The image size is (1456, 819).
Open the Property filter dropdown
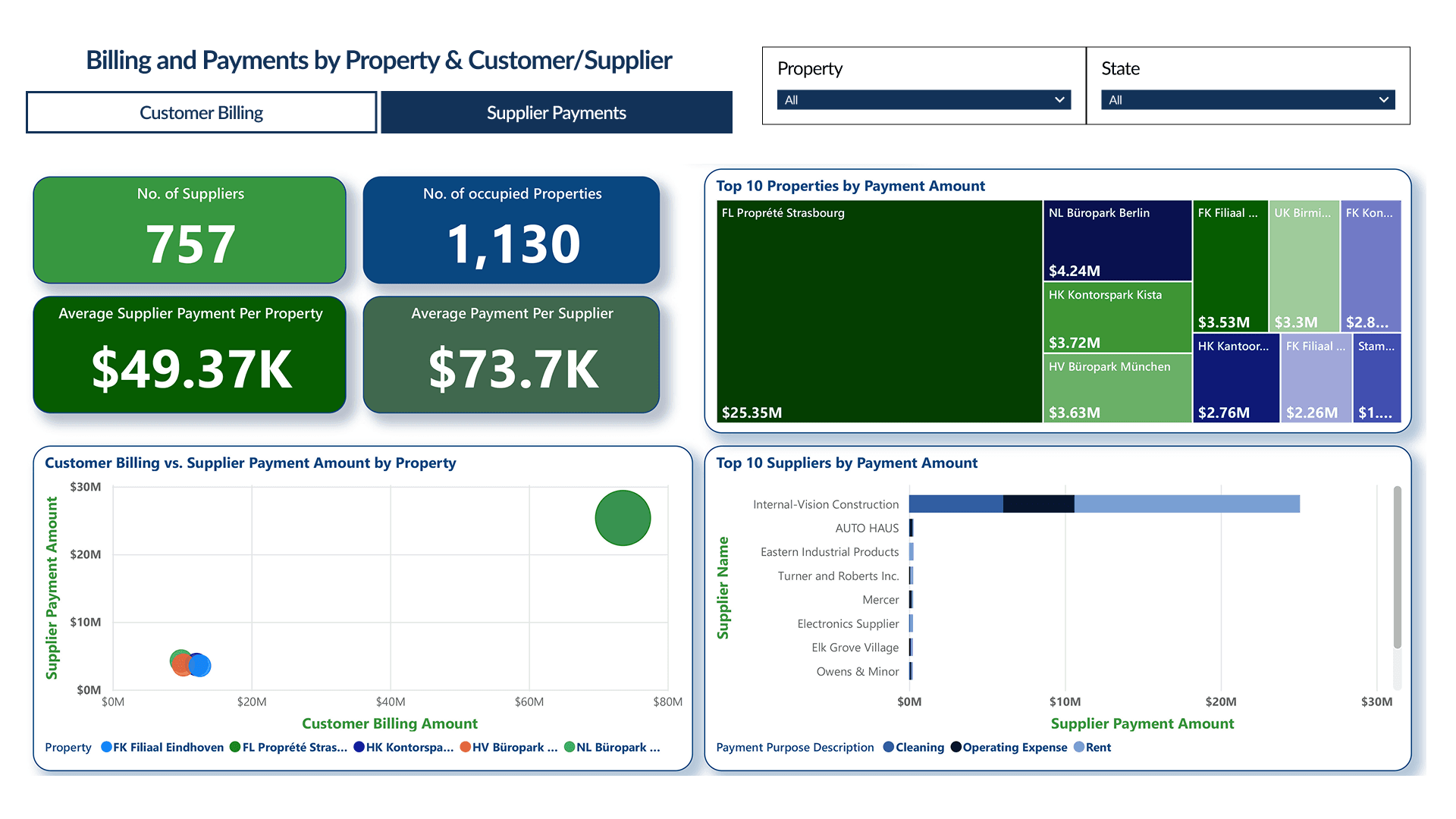click(x=1059, y=99)
